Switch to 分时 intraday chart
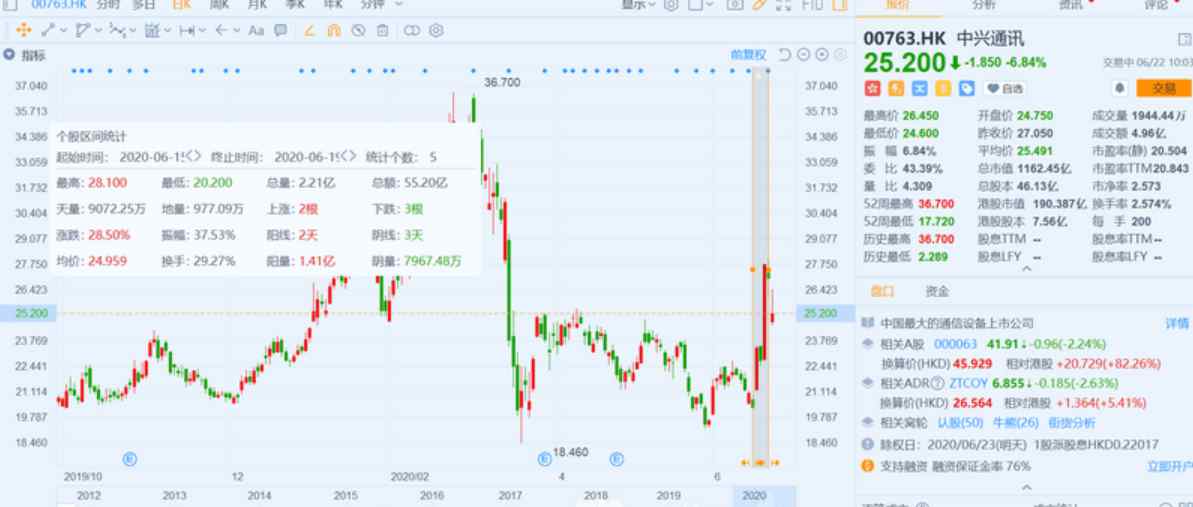Screen dimensions: 1193x507 pyautogui.click(x=108, y=4)
